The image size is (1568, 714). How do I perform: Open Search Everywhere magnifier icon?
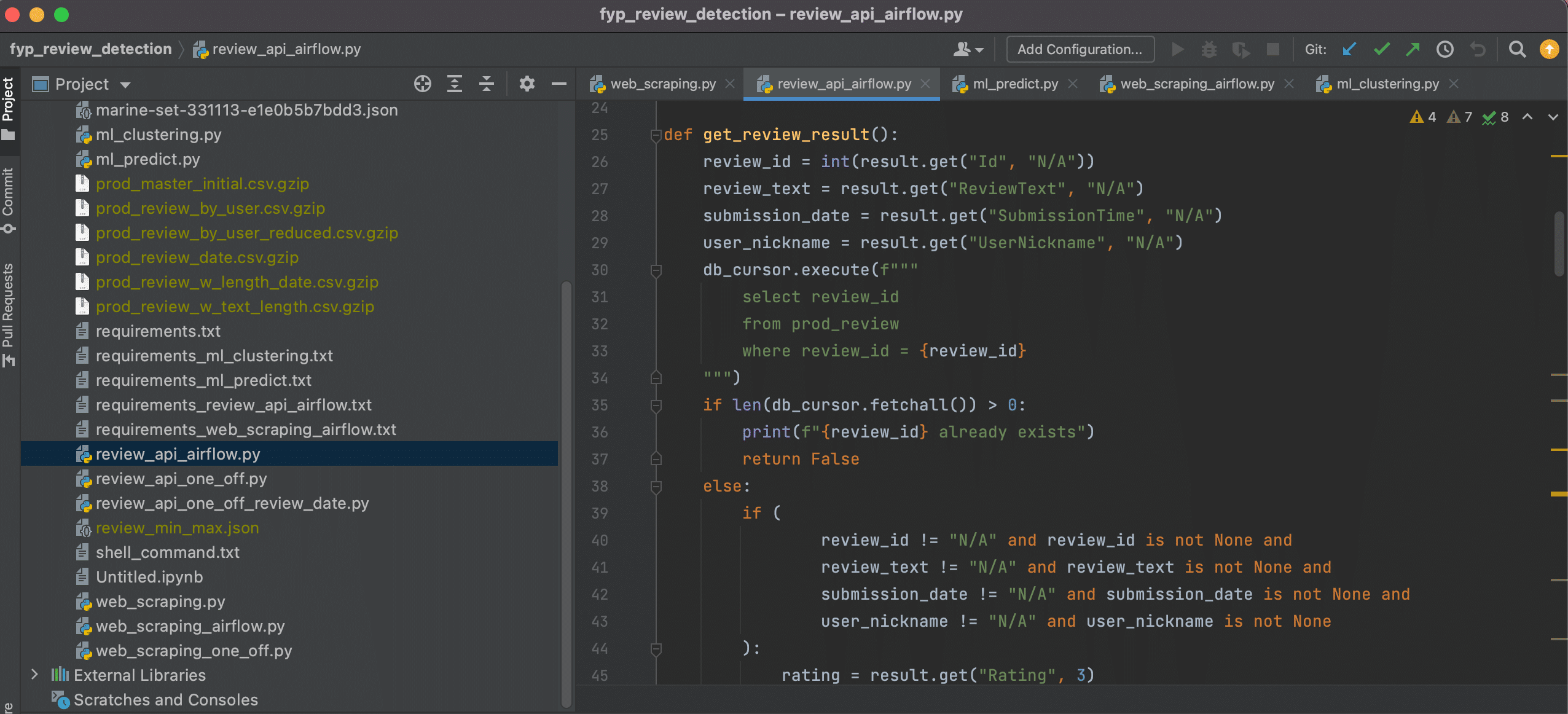point(1517,49)
